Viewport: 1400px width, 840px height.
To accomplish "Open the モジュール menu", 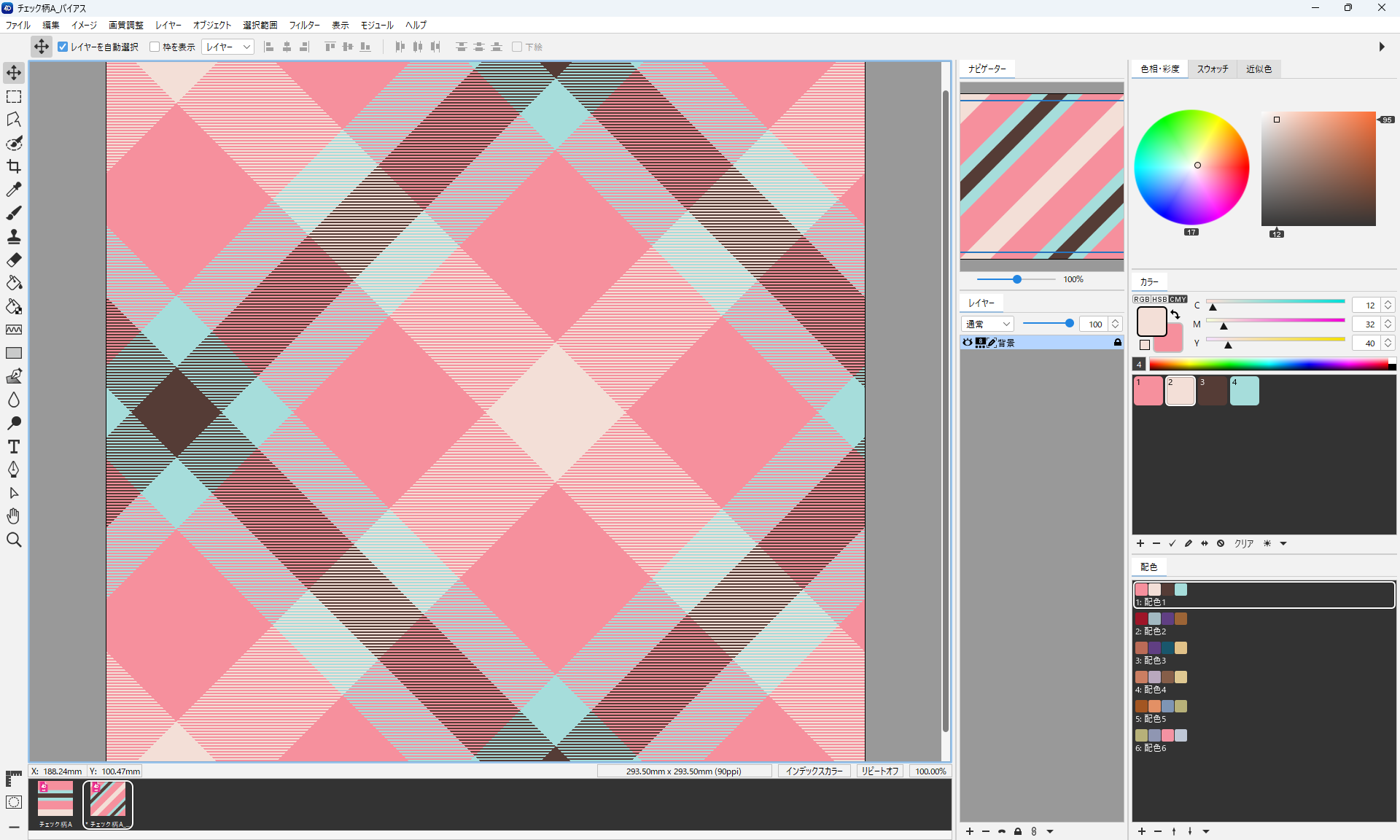I will [377, 25].
